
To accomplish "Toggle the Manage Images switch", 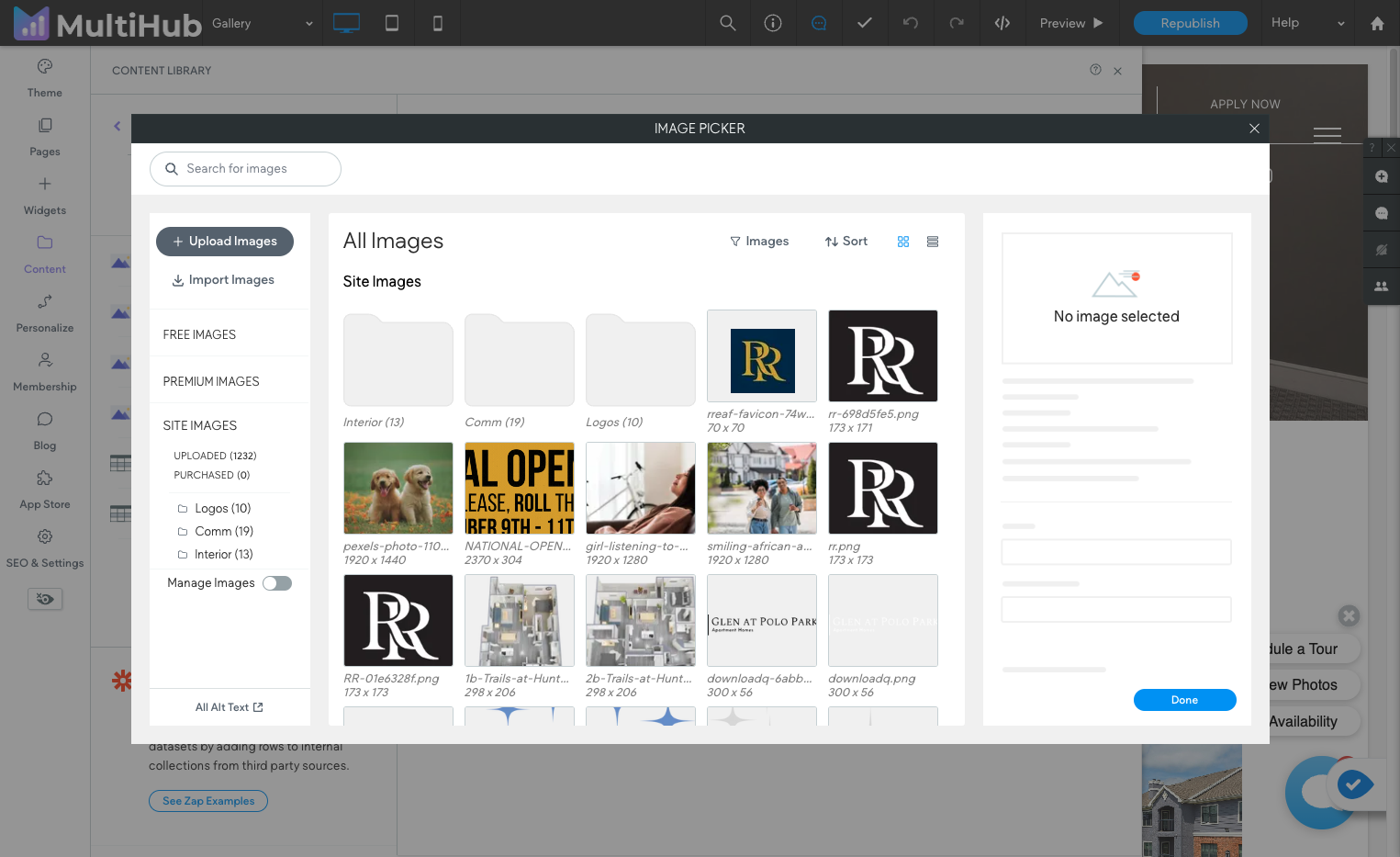I will coord(277,583).
